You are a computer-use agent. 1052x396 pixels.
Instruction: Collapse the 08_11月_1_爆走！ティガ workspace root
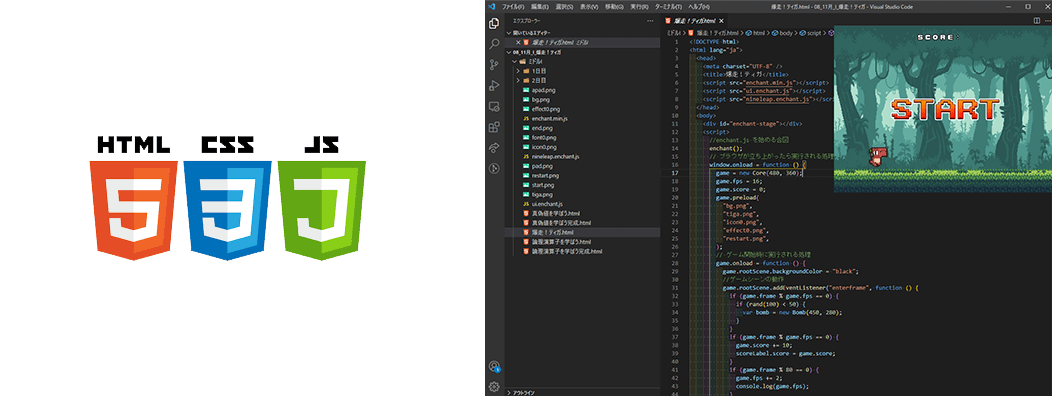pyautogui.click(x=509, y=52)
